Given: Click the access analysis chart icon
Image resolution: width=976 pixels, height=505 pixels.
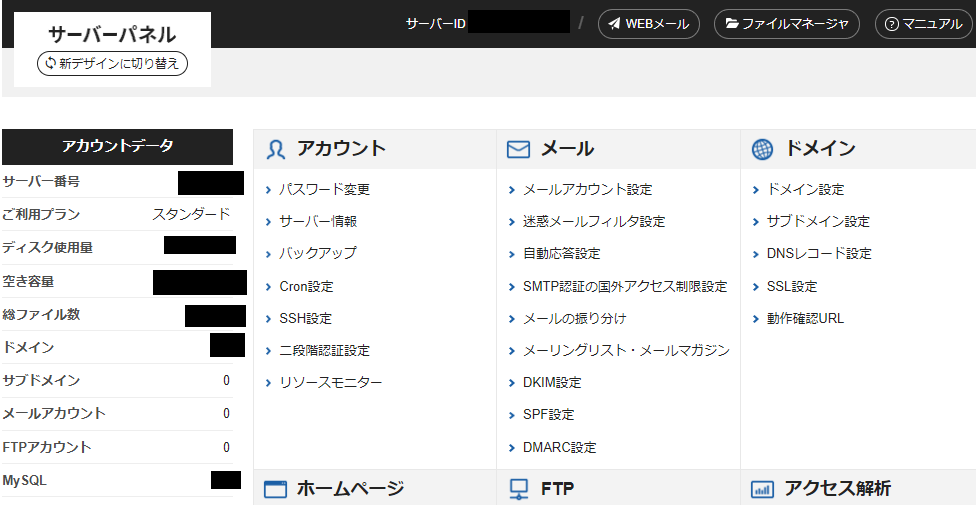Looking at the screenshot, I should 762,489.
